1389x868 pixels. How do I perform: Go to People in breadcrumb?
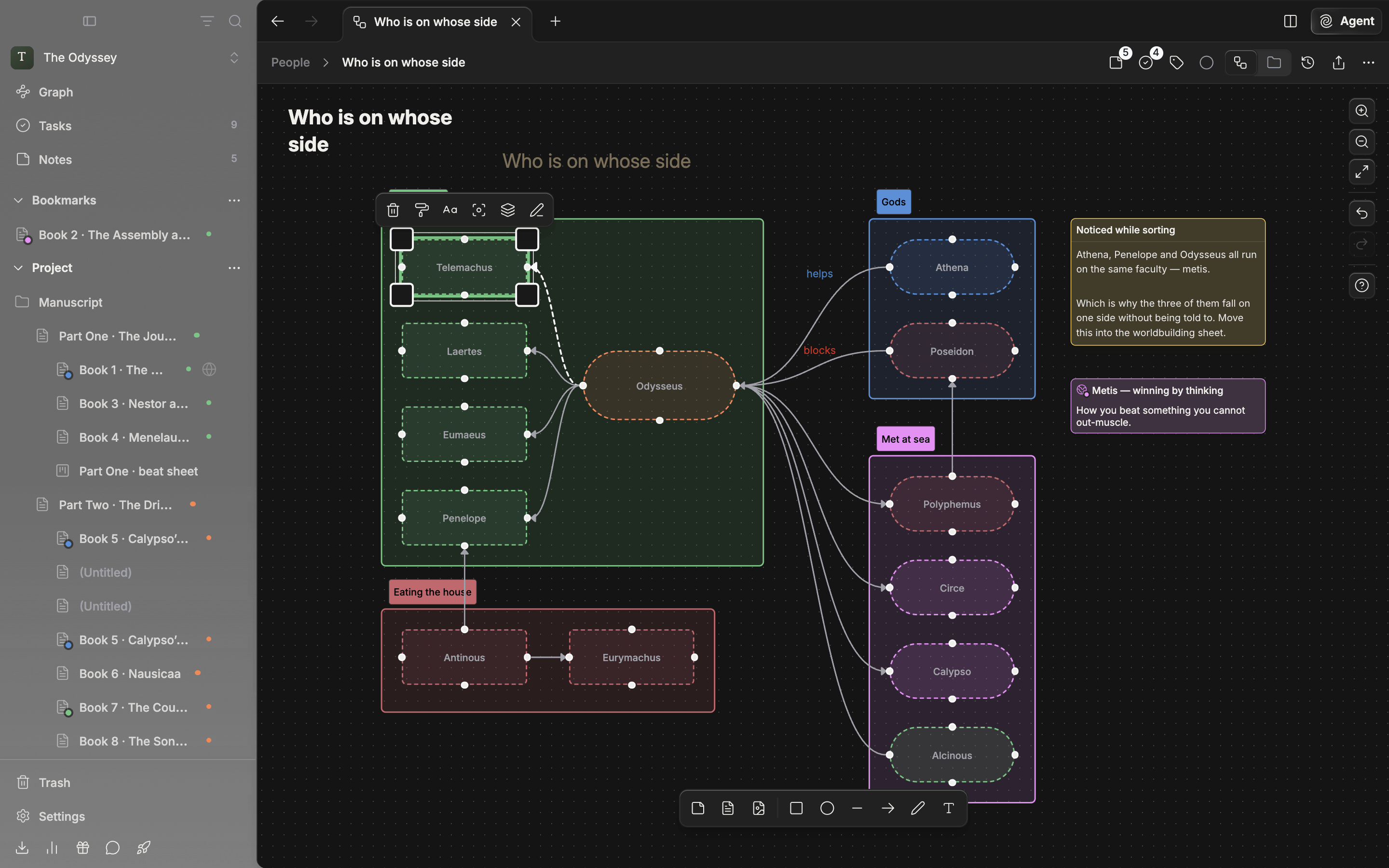(x=290, y=63)
